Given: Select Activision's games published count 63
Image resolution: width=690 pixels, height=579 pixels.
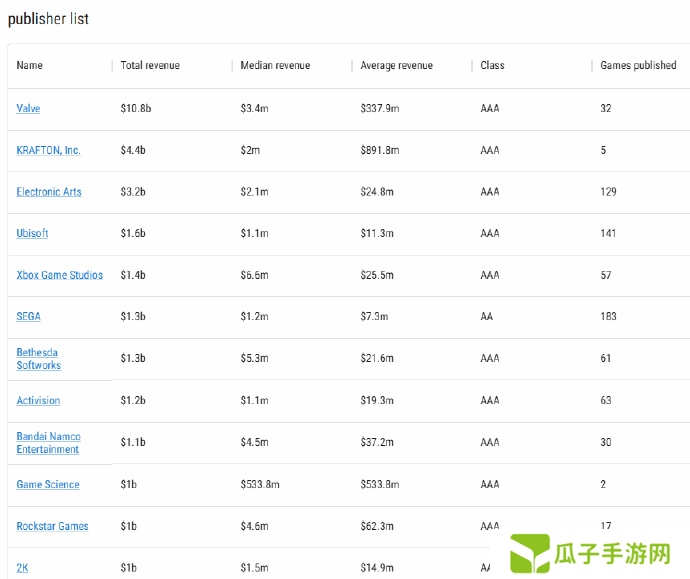Looking at the screenshot, I should 606,400.
